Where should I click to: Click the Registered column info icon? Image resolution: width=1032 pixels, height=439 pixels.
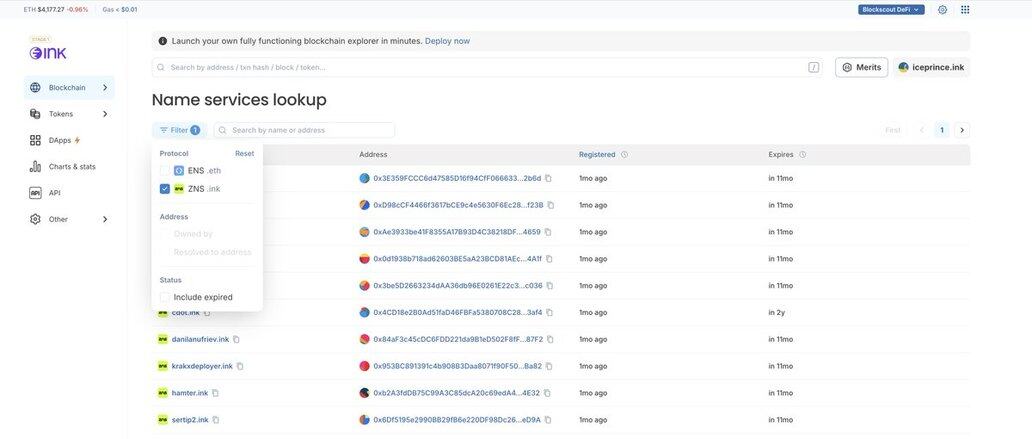click(x=624, y=155)
